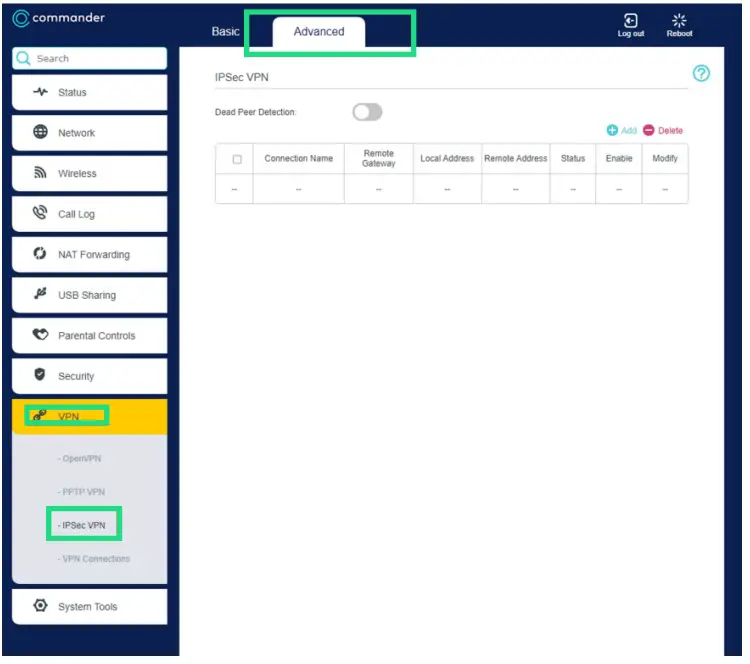This screenshot has width=750, height=664.
Task: Open the Security menu item
Action: click(90, 376)
